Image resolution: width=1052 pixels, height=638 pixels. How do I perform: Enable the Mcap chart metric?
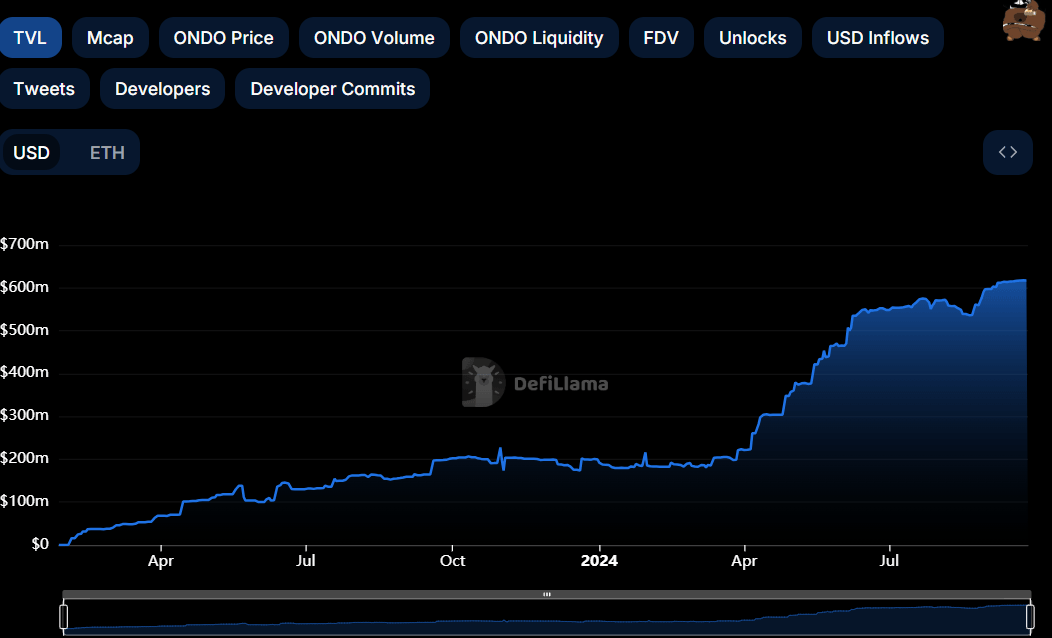(110, 38)
